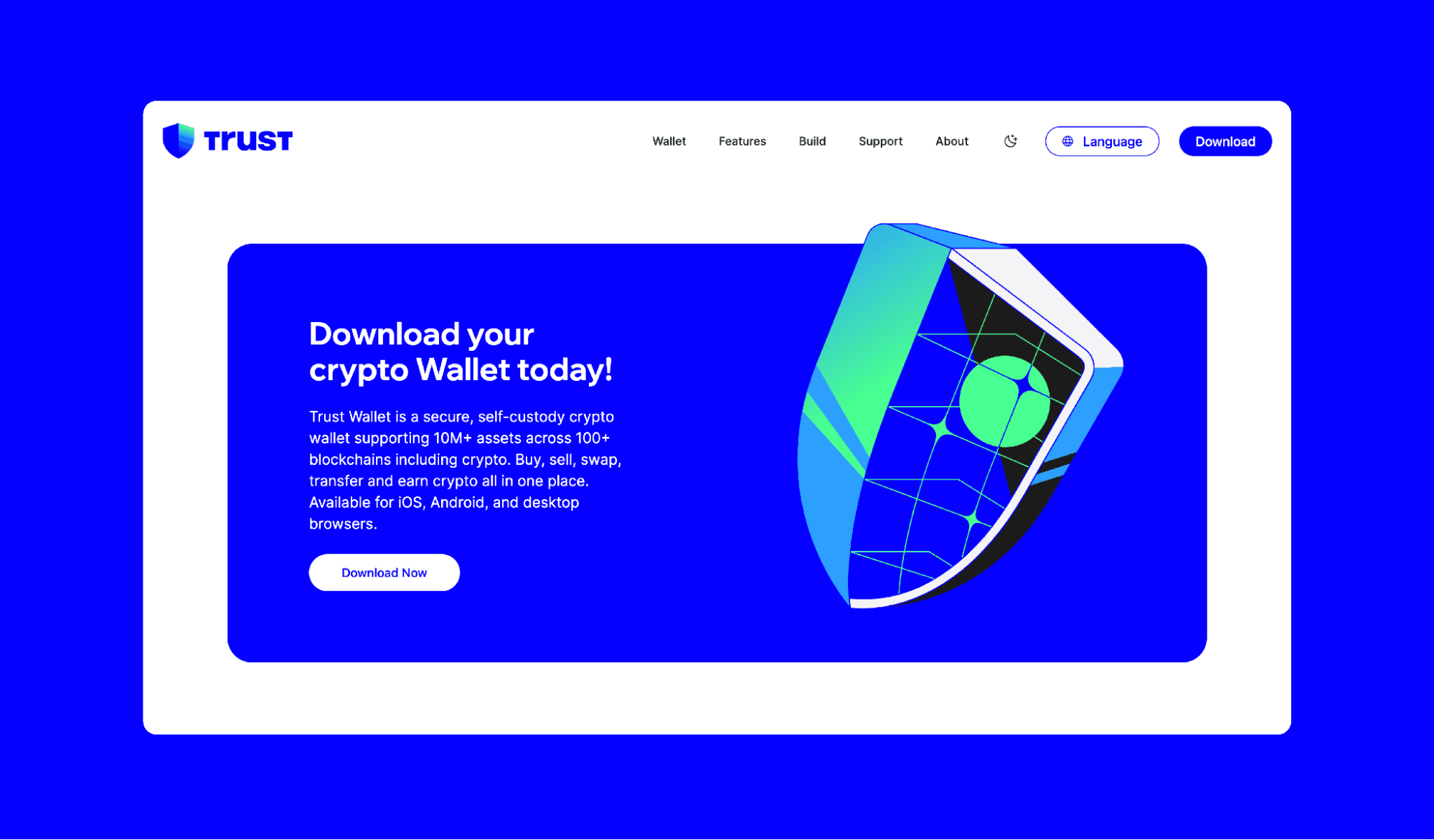Click the top-right Download button
Image resolution: width=1434 pixels, height=840 pixels.
(1225, 140)
